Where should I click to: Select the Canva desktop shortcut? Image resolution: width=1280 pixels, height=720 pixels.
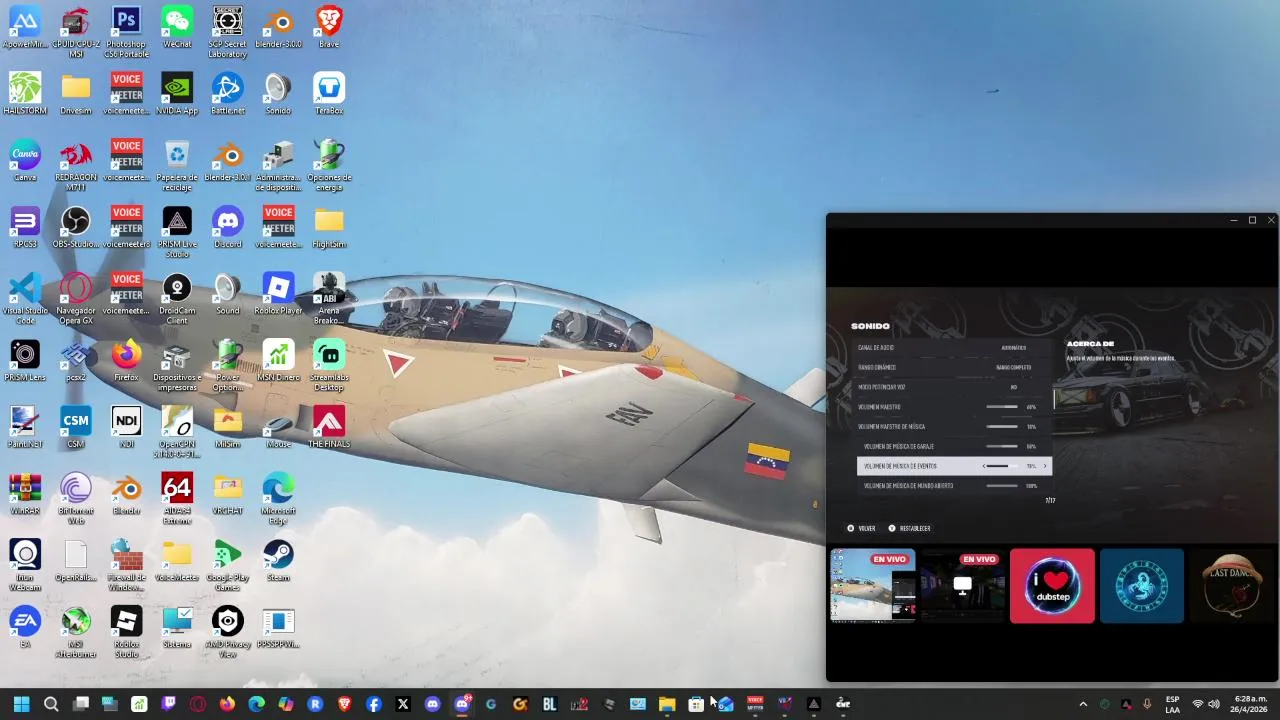point(25,161)
